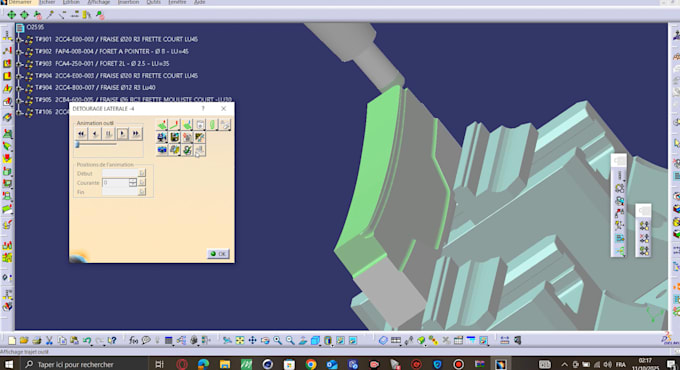The width and height of the screenshot is (680, 370).
Task: Open File Explorer from the taskbar
Action: [225, 364]
